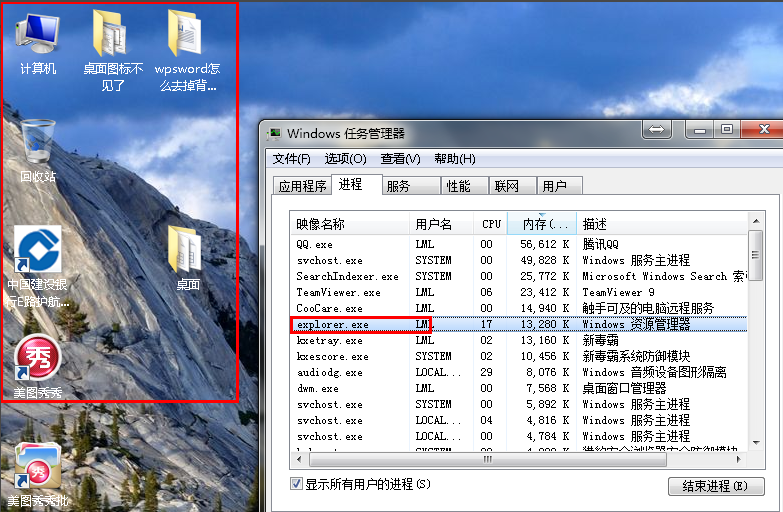Select the 桌面图标不见了 folder icon
Viewport: 783px width, 512px height.
pyautogui.click(x=113, y=50)
